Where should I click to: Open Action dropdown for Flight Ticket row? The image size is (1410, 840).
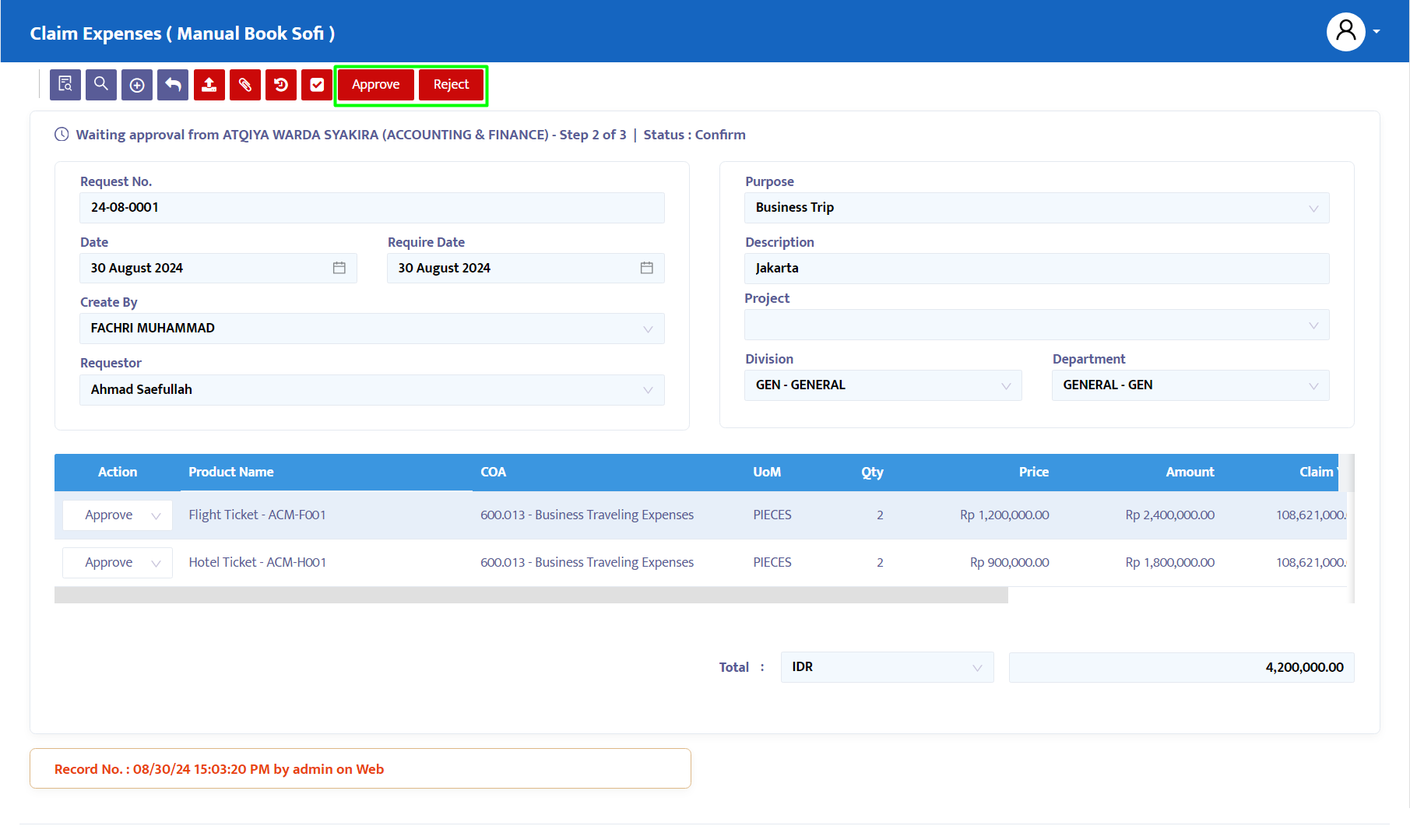tap(118, 515)
